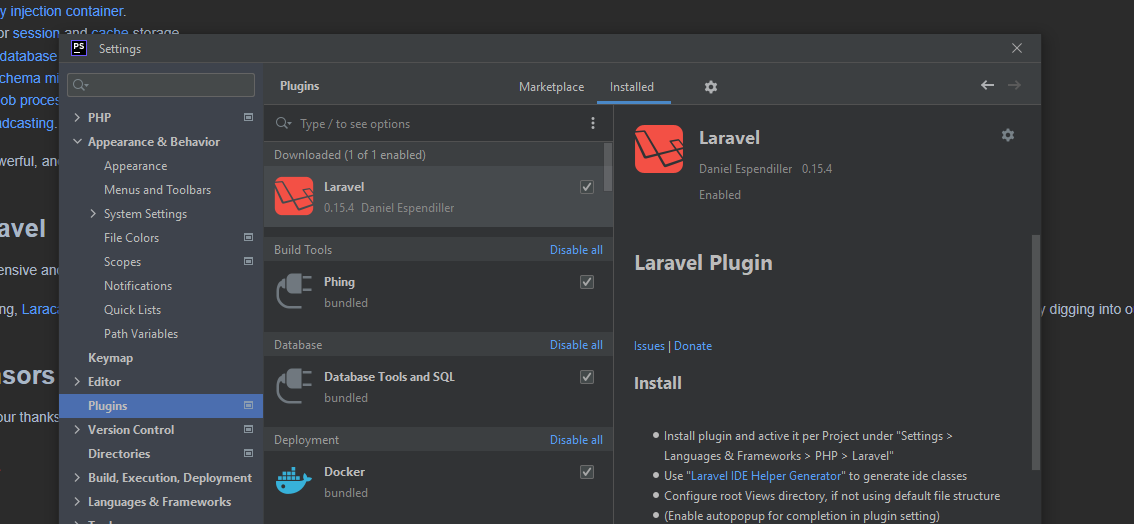This screenshot has width=1134, height=524.
Task: Click the Database Tools and SQL plug icon
Action: tap(294, 387)
